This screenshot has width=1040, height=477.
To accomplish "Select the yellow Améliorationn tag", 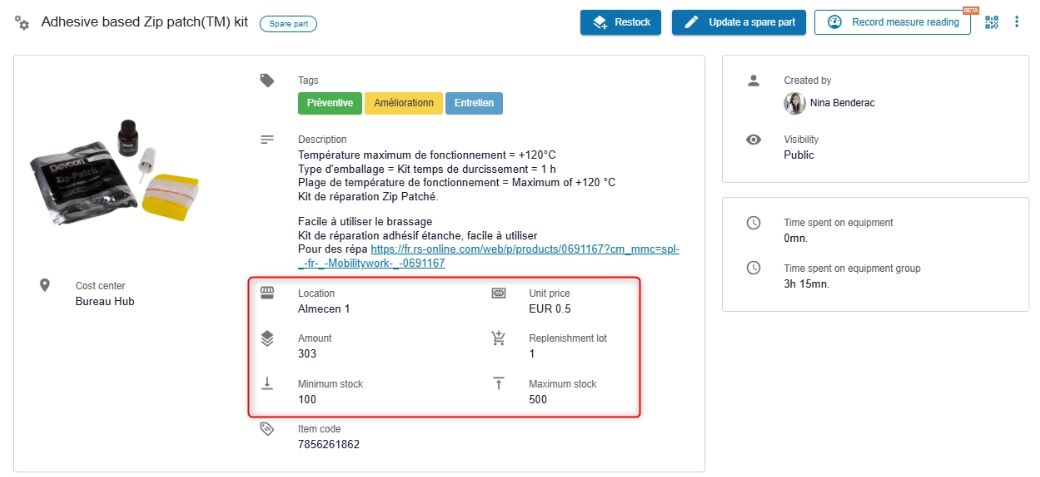I will (403, 103).
